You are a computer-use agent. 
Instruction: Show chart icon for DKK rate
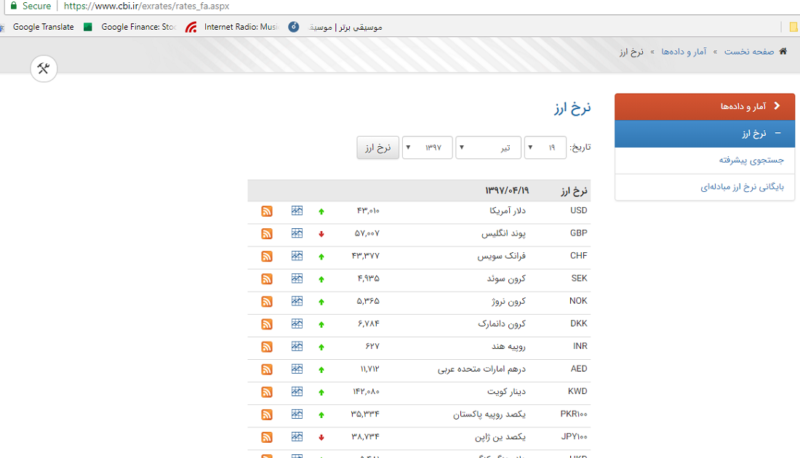297,323
